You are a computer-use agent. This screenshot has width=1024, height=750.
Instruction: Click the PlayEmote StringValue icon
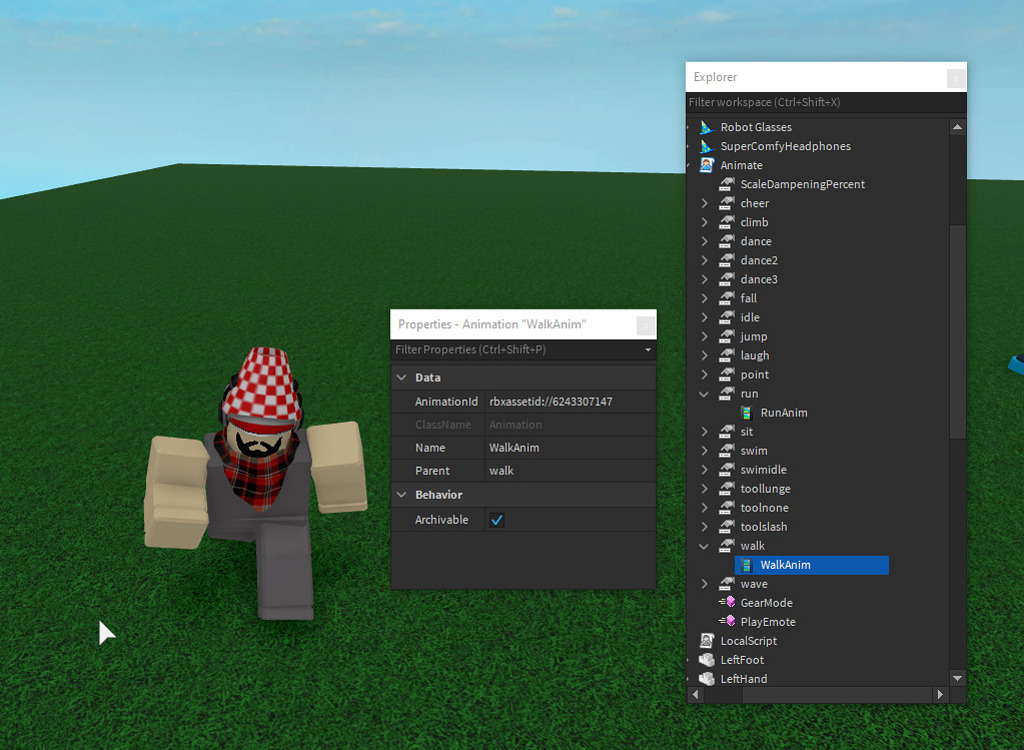[x=733, y=621]
